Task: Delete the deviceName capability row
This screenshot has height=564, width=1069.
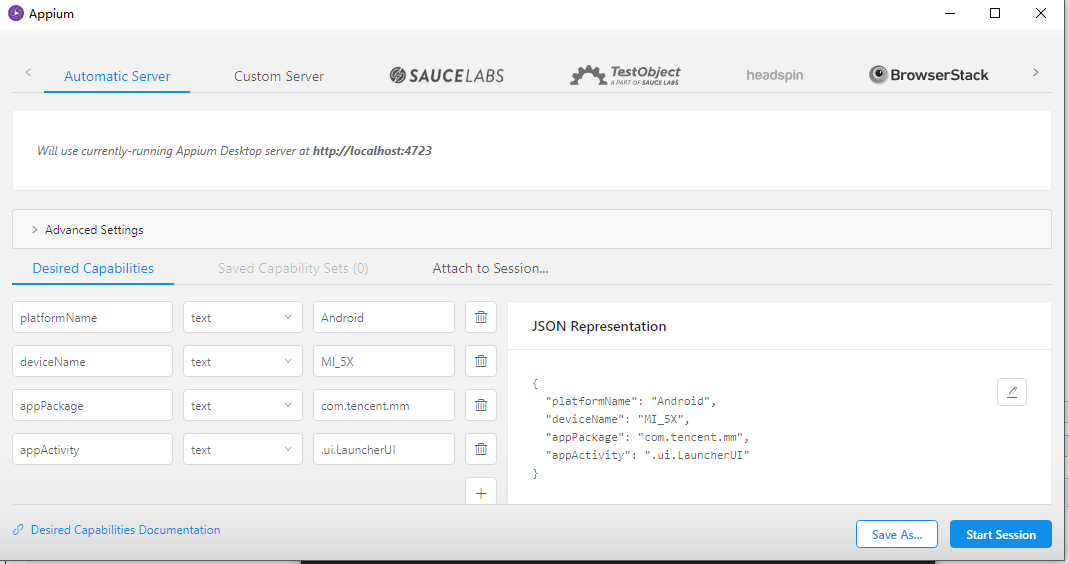Action: pyautogui.click(x=481, y=361)
